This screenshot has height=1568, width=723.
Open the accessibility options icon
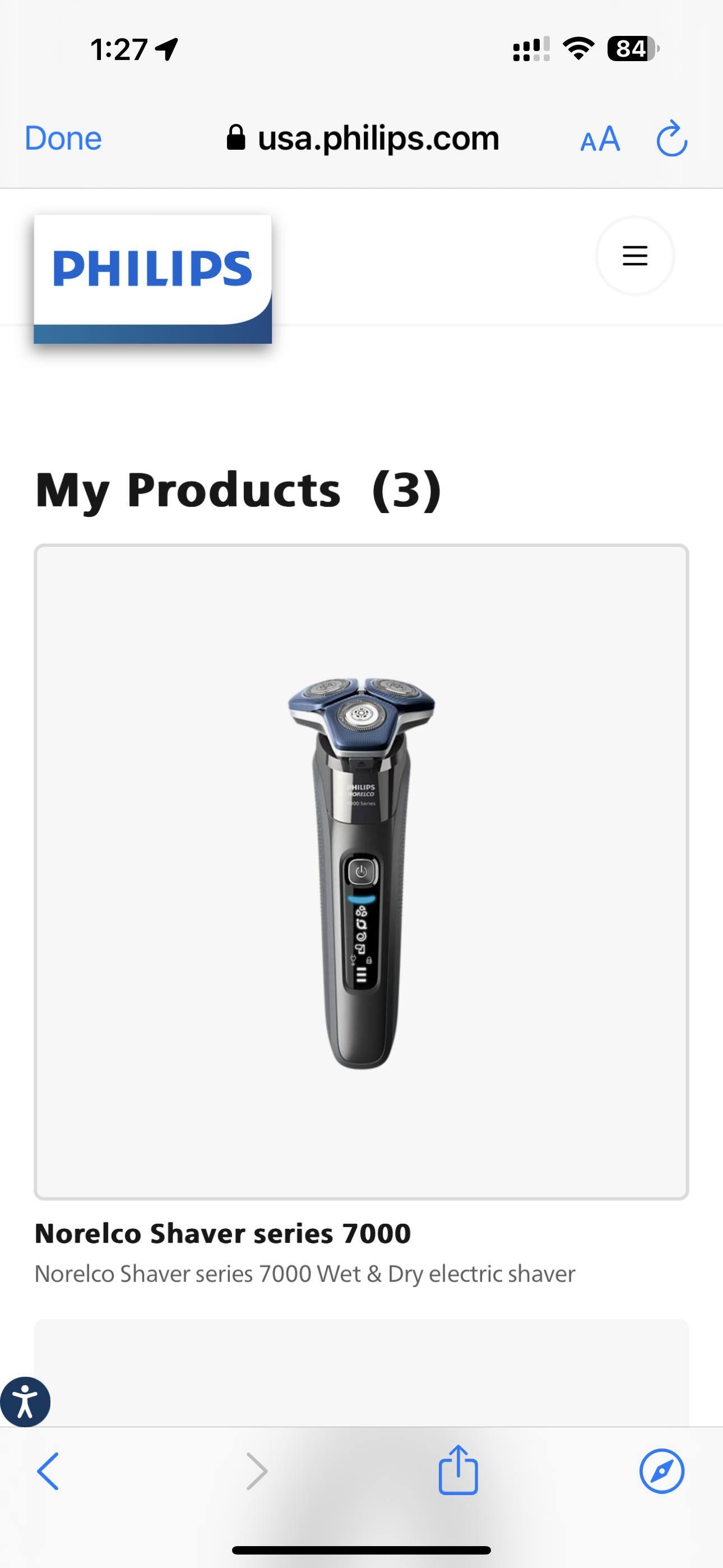click(x=25, y=1401)
